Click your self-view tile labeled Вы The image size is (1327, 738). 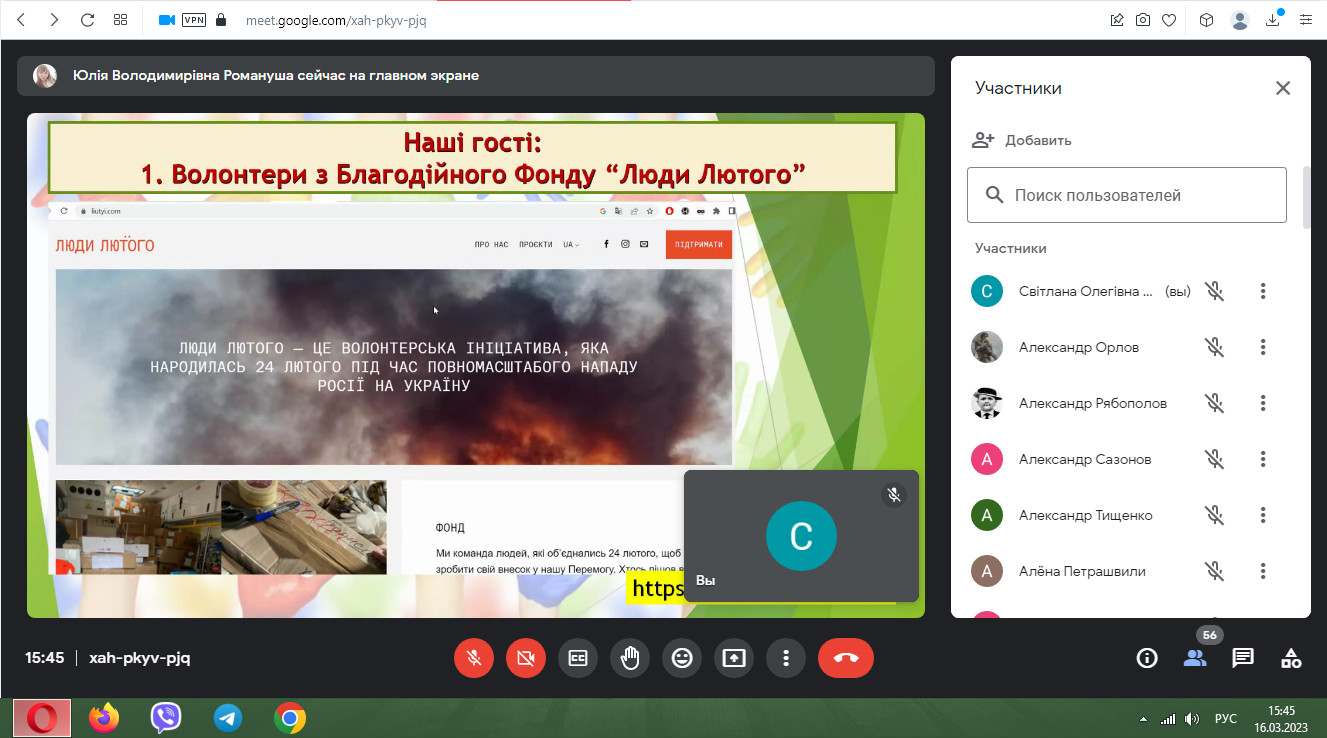click(801, 536)
